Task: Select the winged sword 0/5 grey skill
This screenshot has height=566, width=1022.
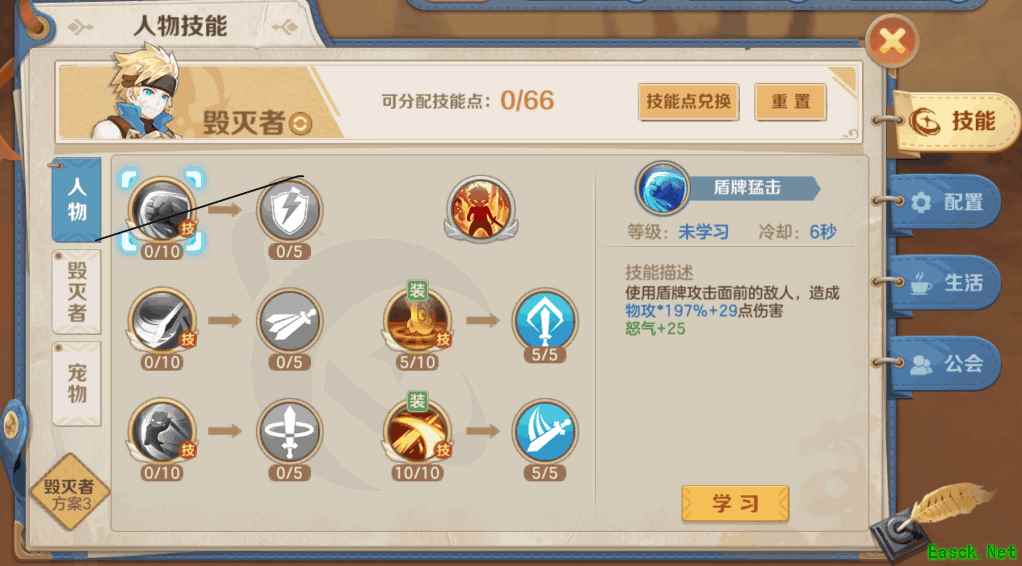Action: (289, 320)
